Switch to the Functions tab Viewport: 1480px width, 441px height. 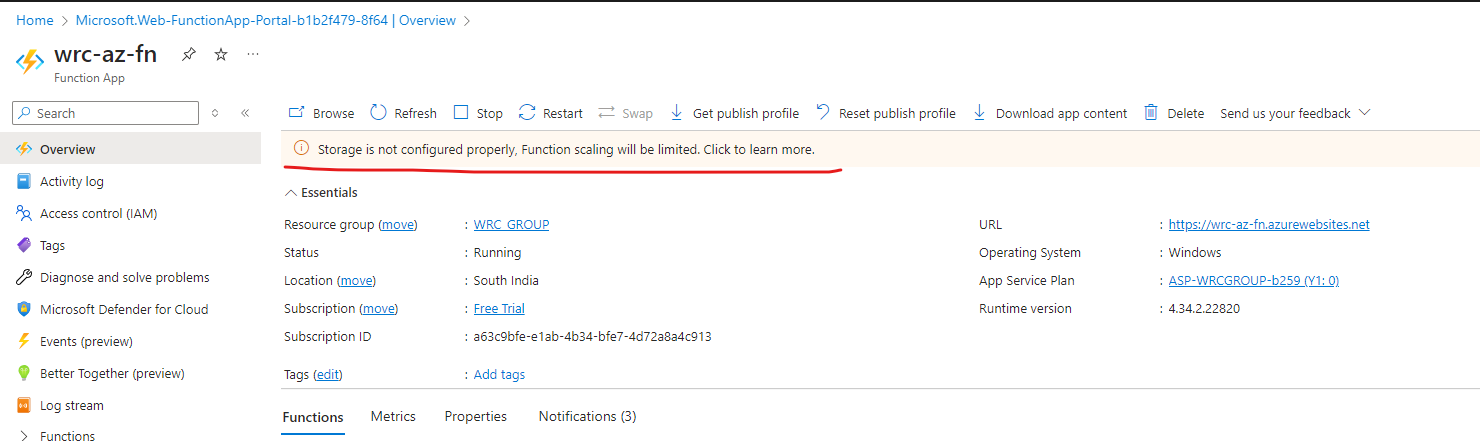313,417
